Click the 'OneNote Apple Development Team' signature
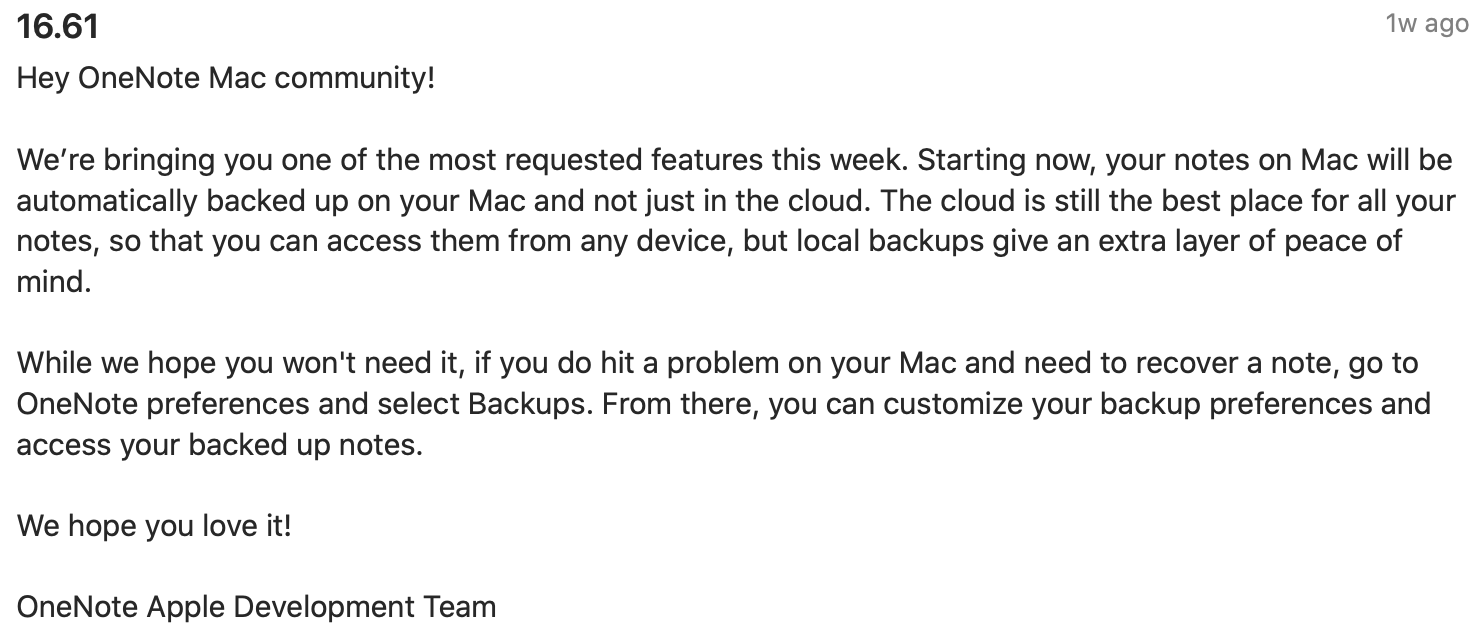 (x=257, y=607)
